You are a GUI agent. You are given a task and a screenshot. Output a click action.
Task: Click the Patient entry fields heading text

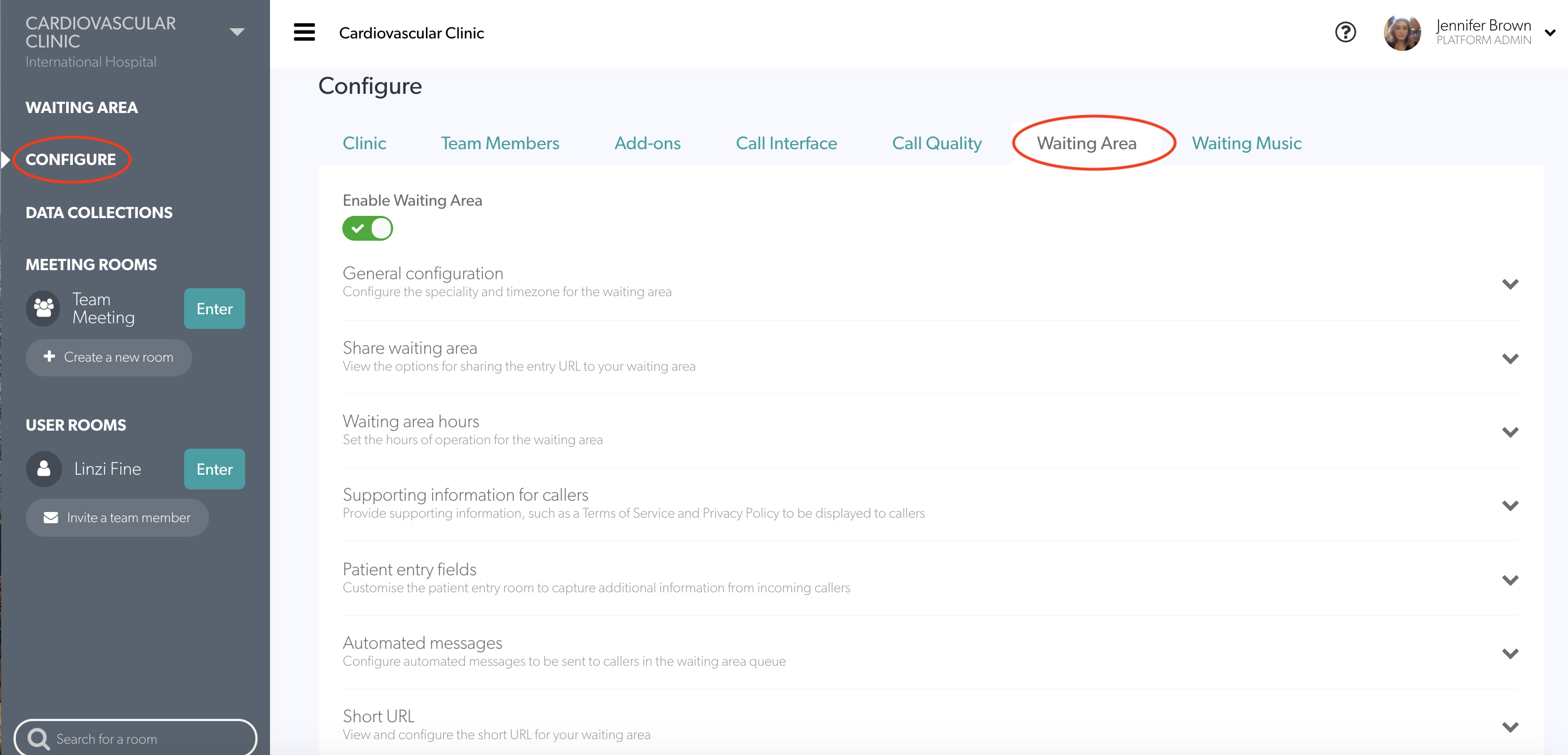click(x=409, y=569)
